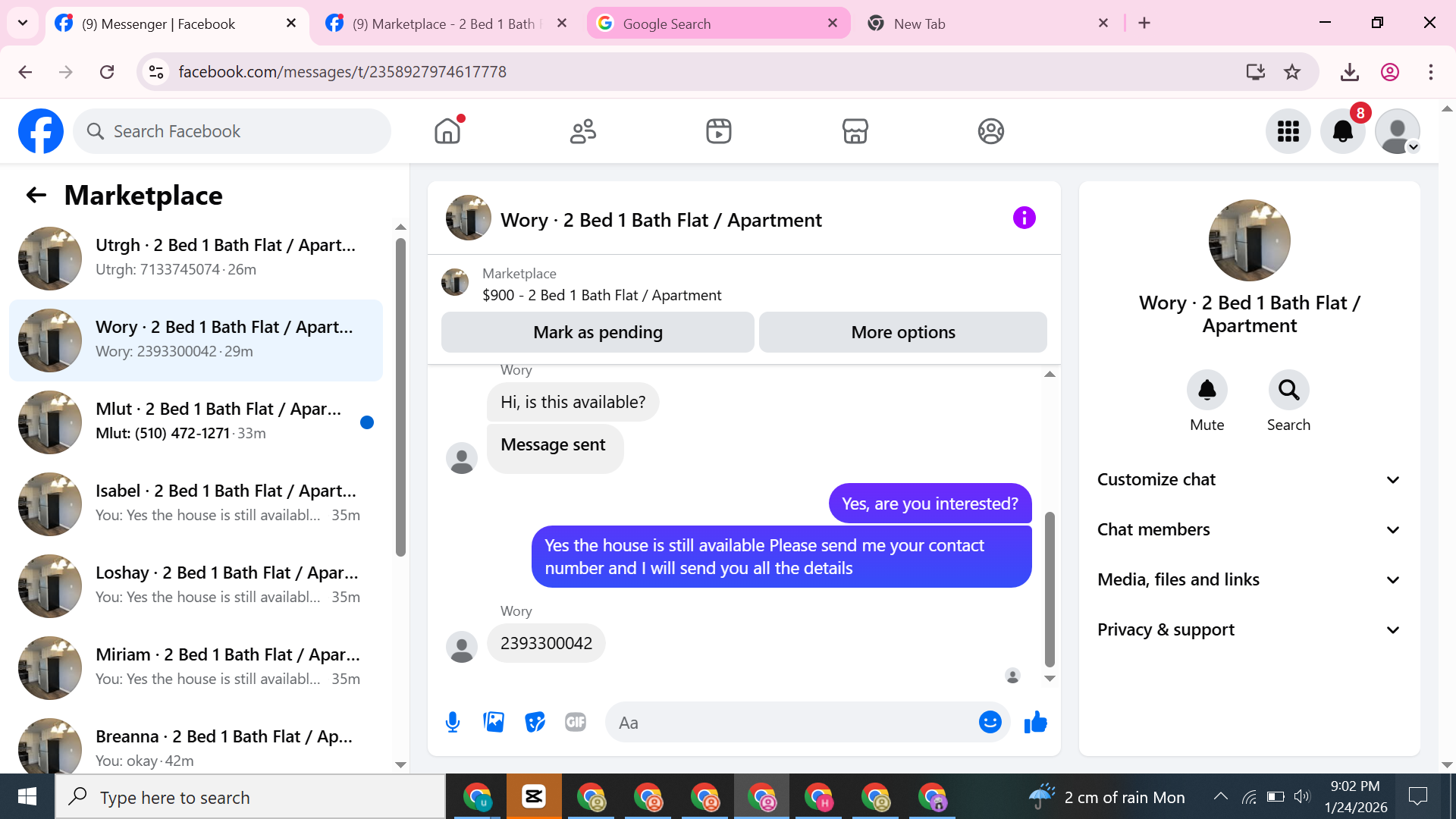Open the emoji picker in the message box
Viewport: 1456px width, 819px height.
click(x=990, y=722)
